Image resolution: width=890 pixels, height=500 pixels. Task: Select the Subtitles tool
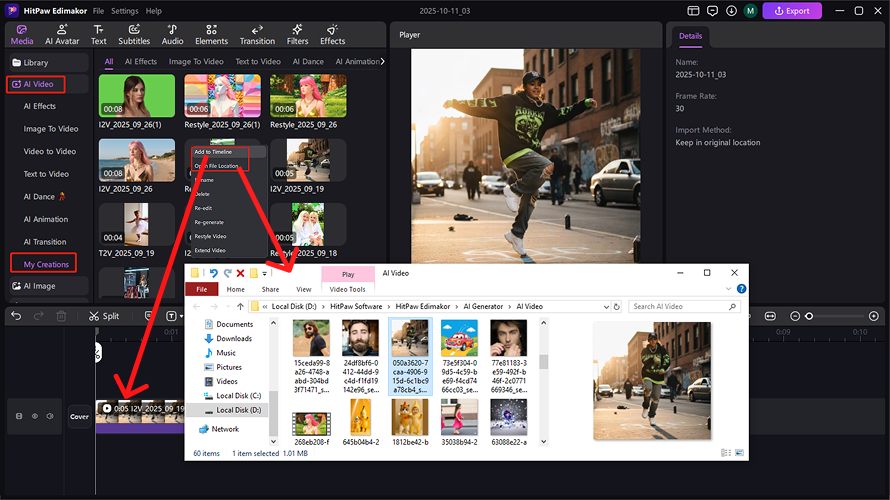(x=134, y=34)
